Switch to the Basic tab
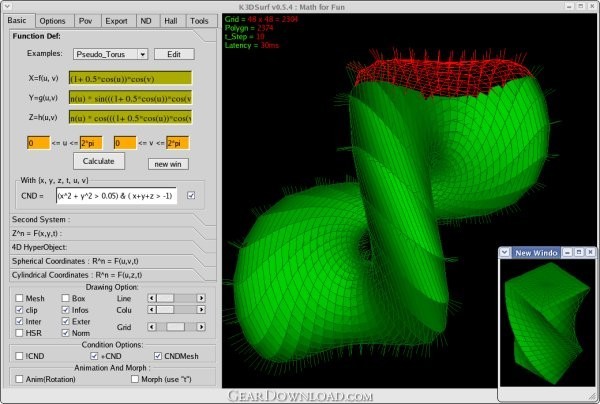600x404 pixels. pyautogui.click(x=18, y=21)
